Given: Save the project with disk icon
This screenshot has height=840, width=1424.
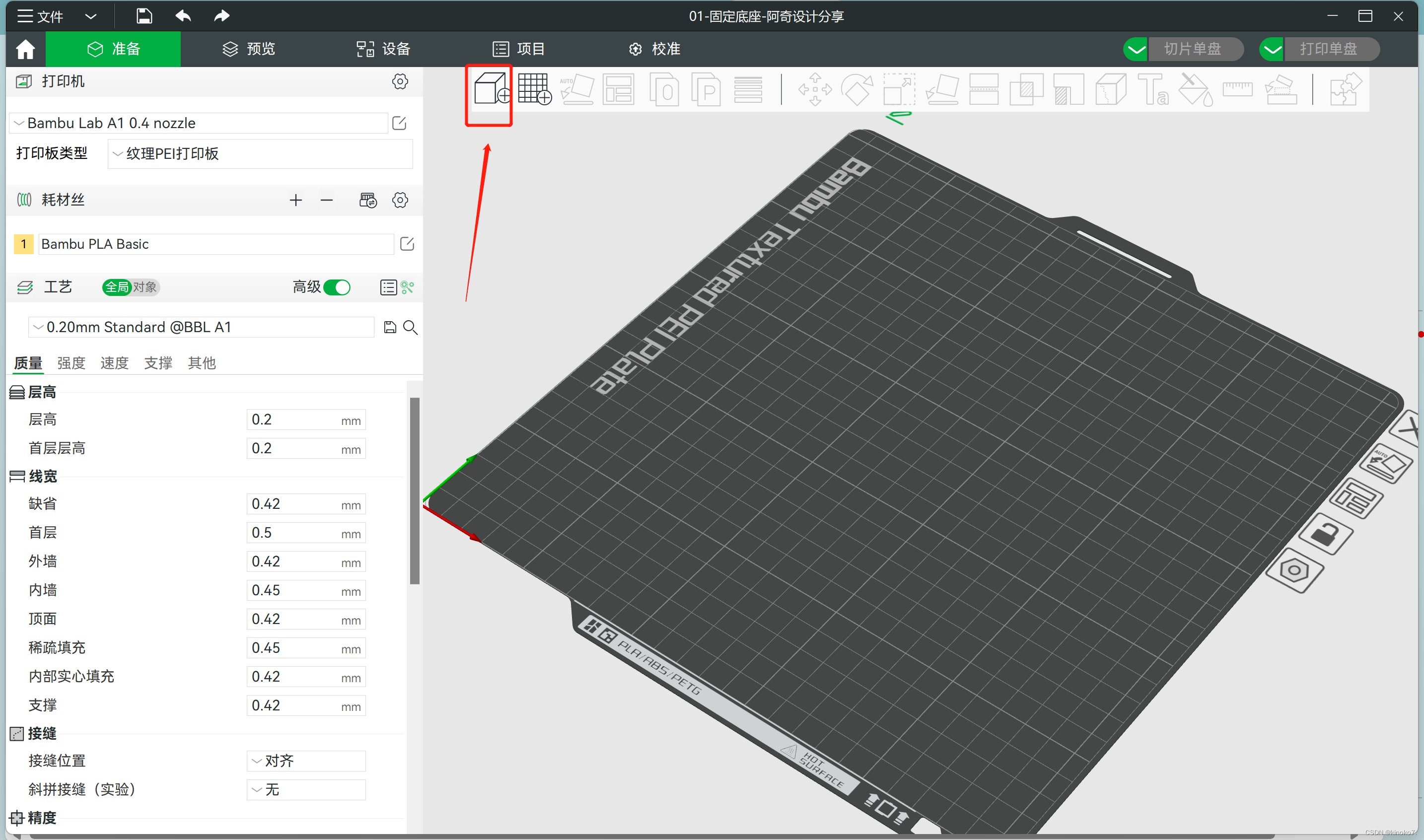Looking at the screenshot, I should click(x=144, y=16).
